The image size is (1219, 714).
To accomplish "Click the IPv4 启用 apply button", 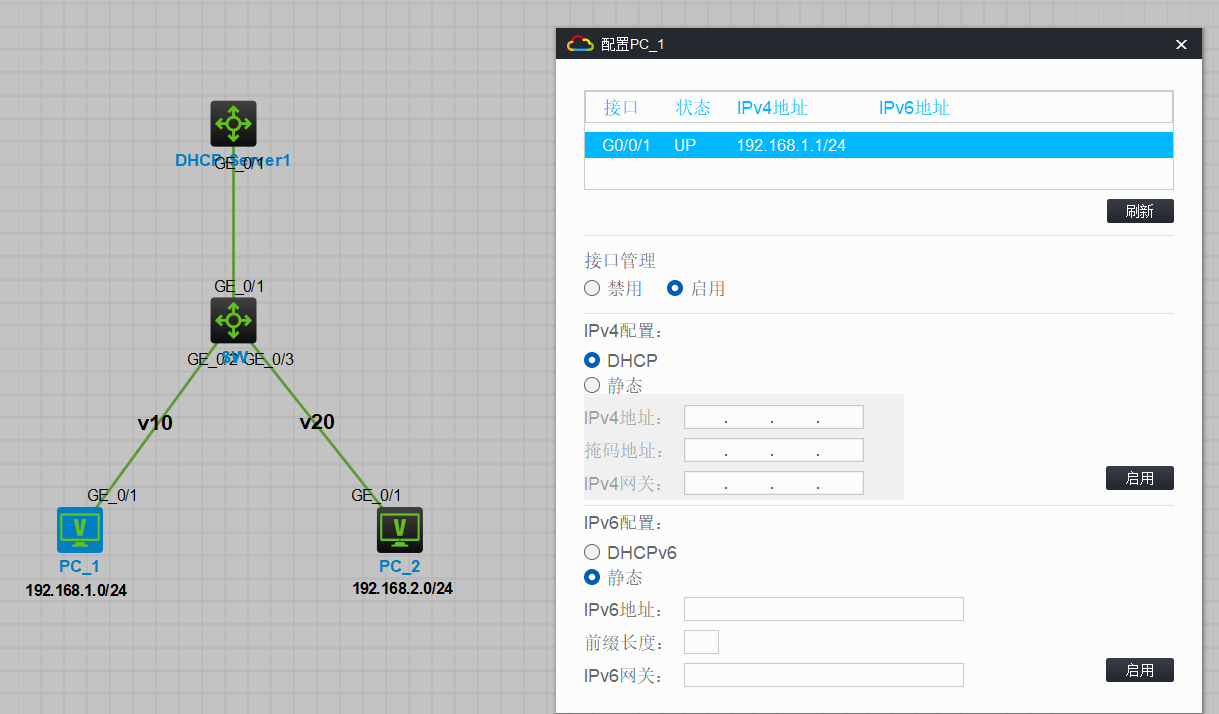I will pos(1139,477).
